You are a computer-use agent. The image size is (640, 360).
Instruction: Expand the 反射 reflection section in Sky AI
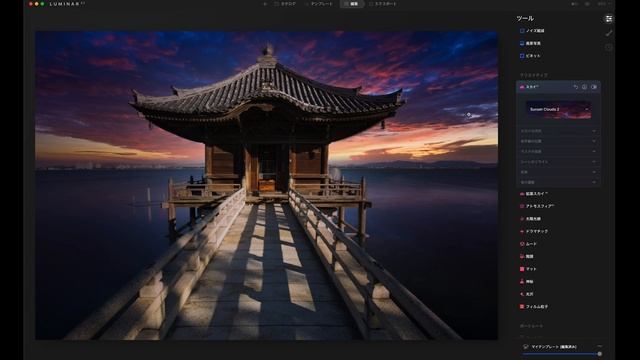point(558,172)
